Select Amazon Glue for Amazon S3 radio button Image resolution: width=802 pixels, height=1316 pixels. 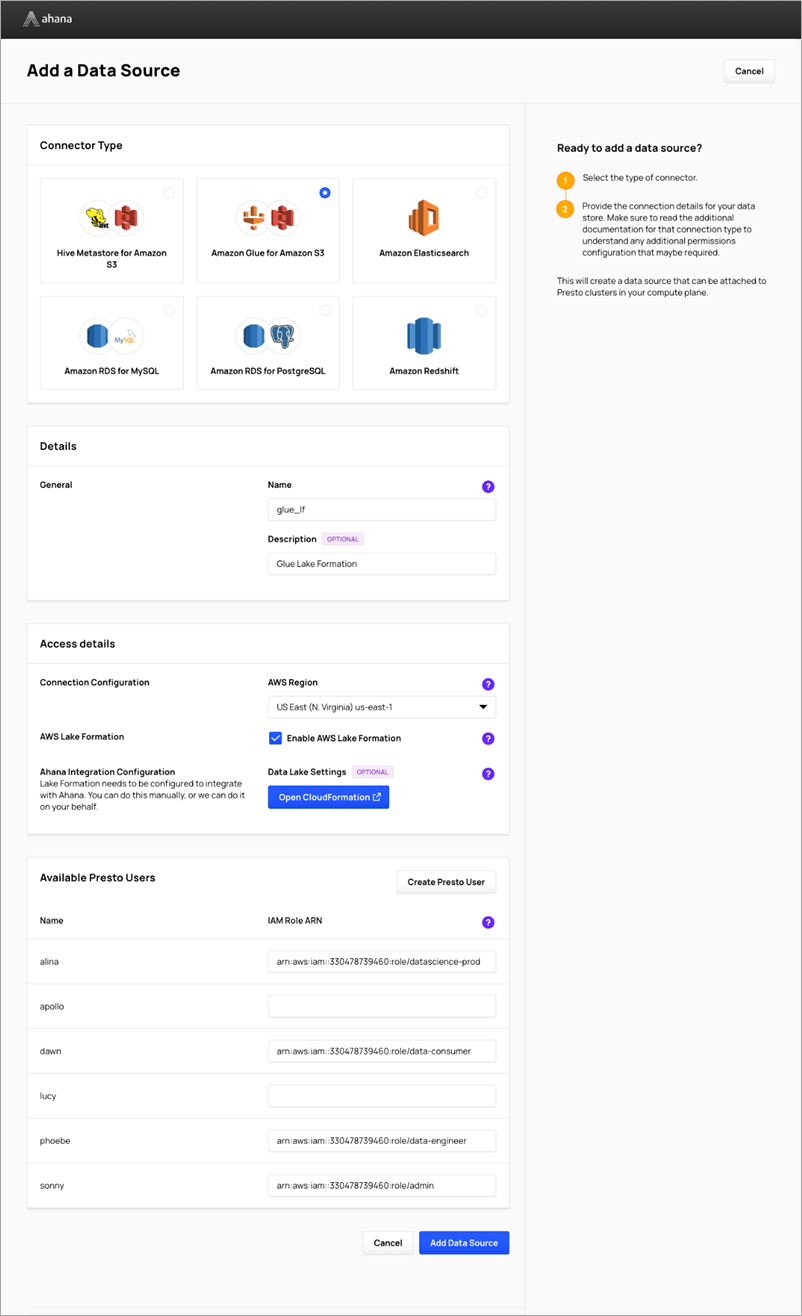click(325, 193)
